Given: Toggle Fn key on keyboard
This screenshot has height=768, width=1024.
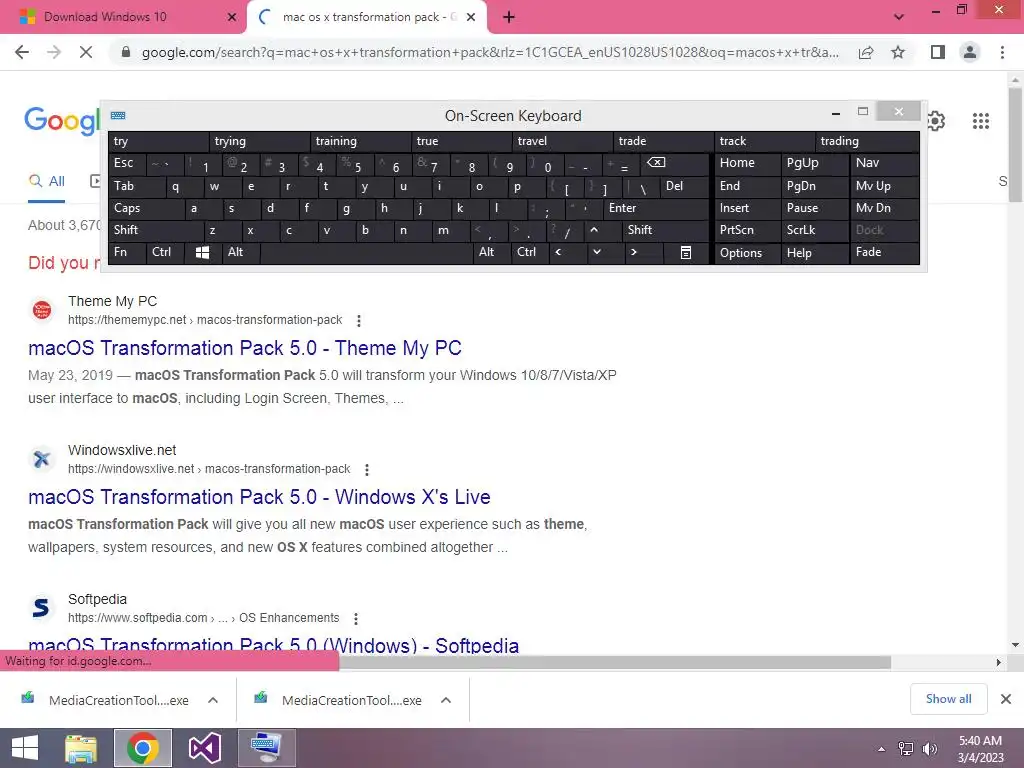Looking at the screenshot, I should click(127, 252).
